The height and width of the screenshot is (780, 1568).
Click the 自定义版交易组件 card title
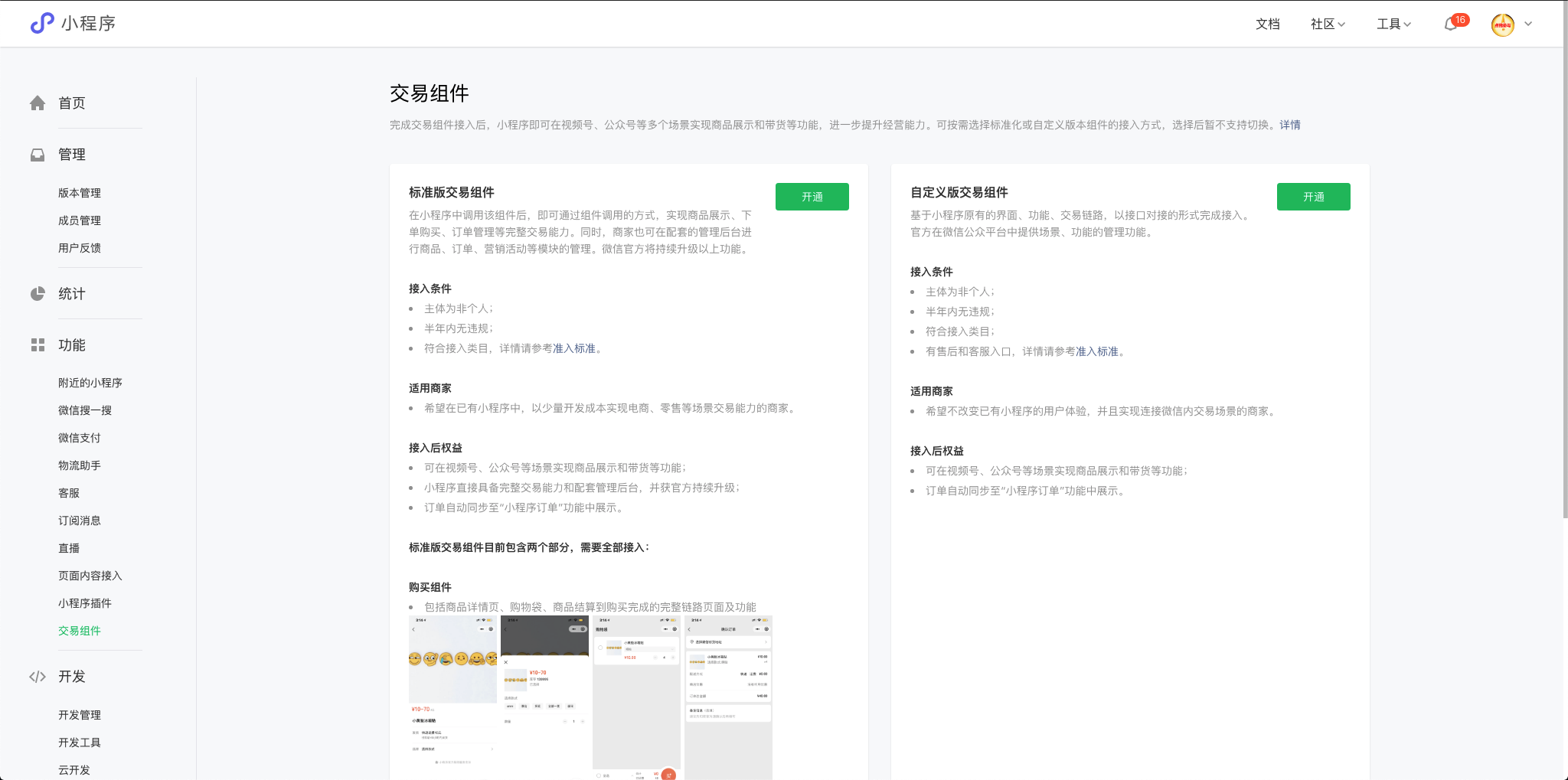[959, 192]
